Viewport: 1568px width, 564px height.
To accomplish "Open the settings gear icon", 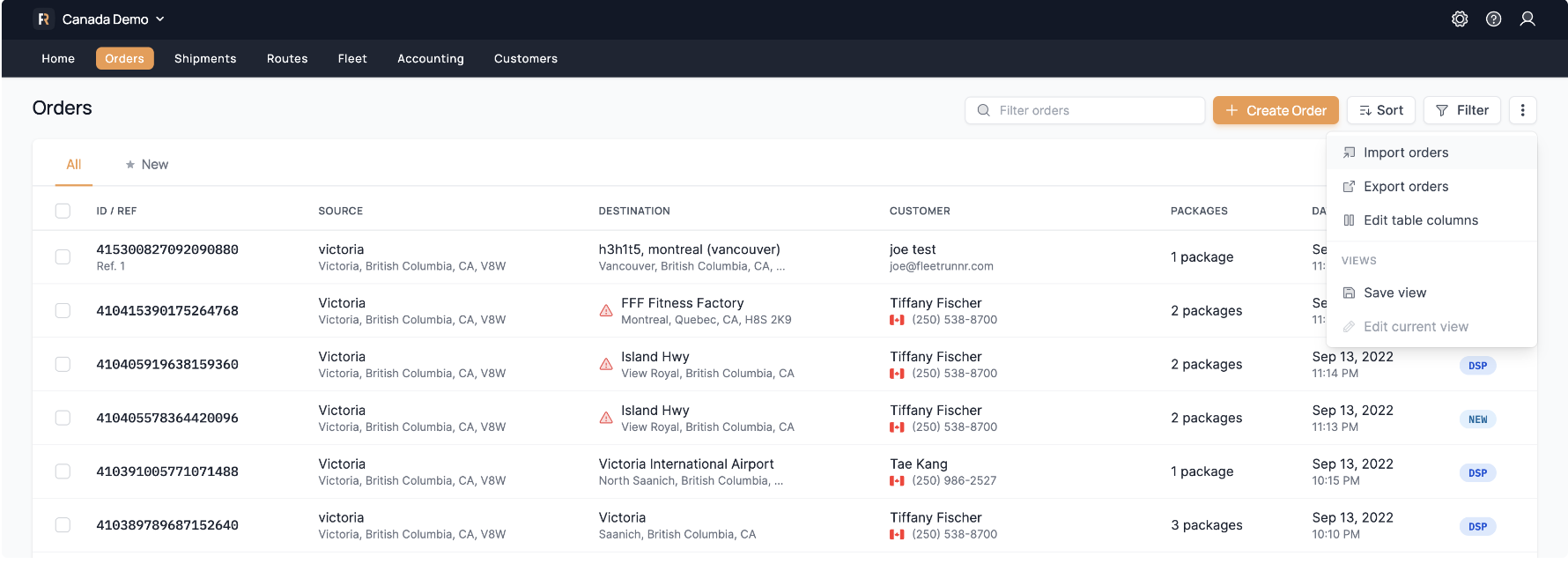I will [x=1460, y=19].
